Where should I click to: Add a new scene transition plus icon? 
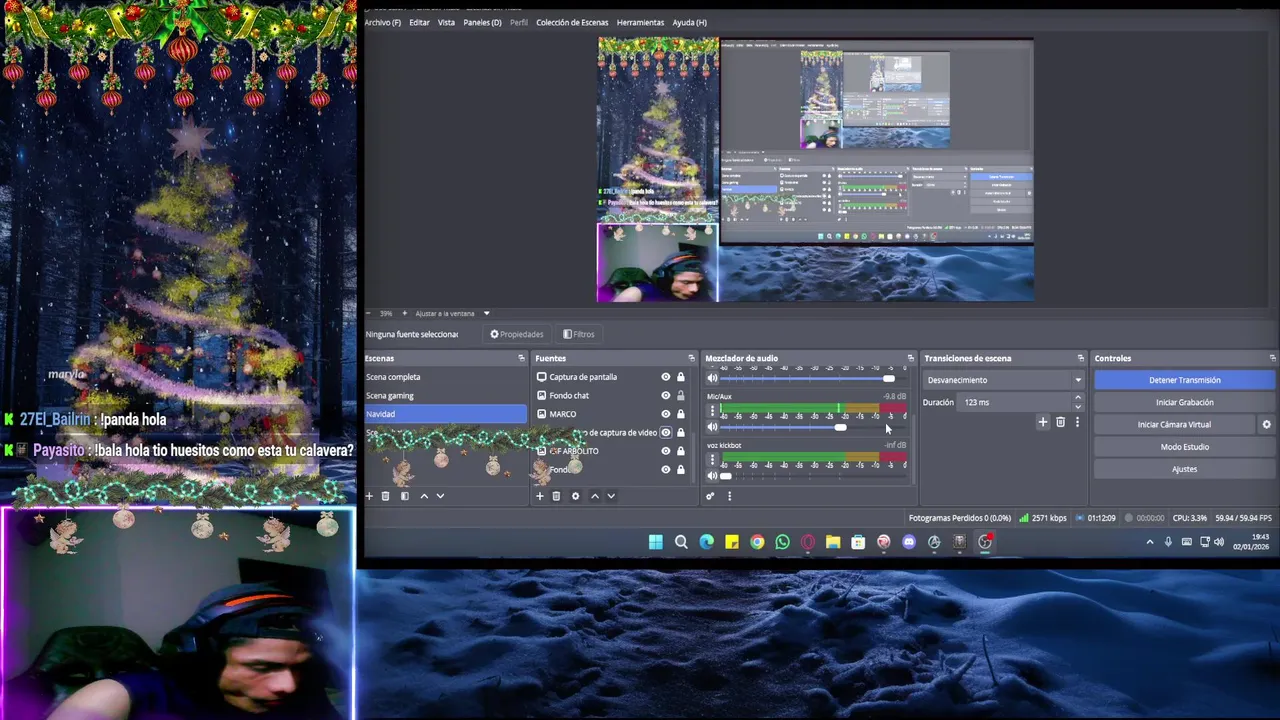(x=1042, y=422)
